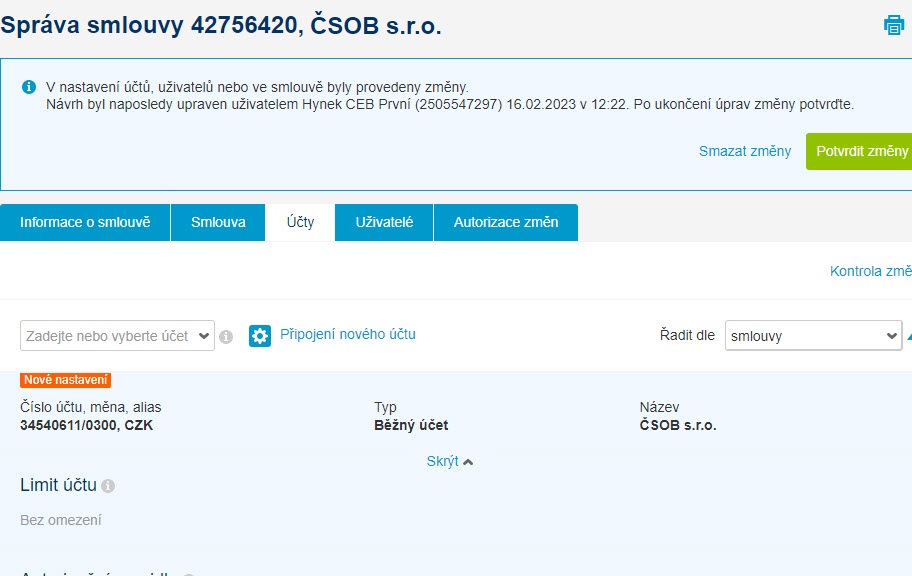
Task: Switch to the Informace o smlouvě tab
Action: point(85,222)
